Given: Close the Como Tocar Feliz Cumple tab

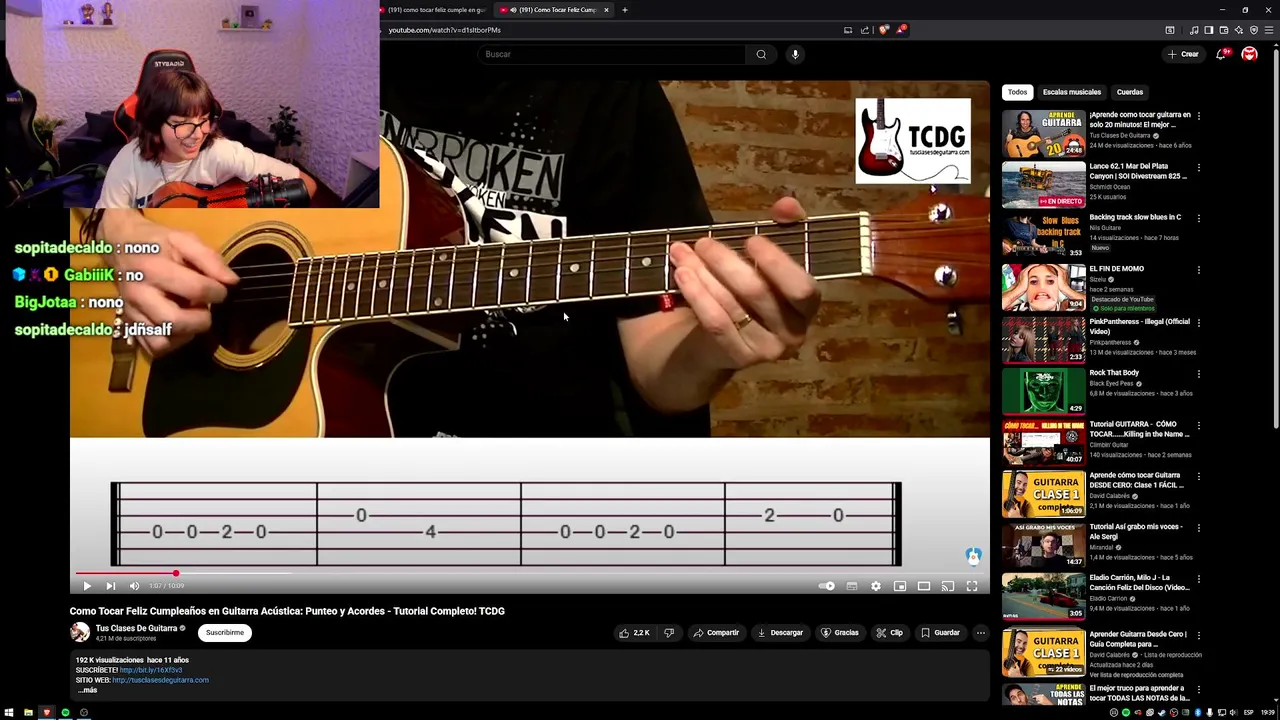Looking at the screenshot, I should pos(606,10).
